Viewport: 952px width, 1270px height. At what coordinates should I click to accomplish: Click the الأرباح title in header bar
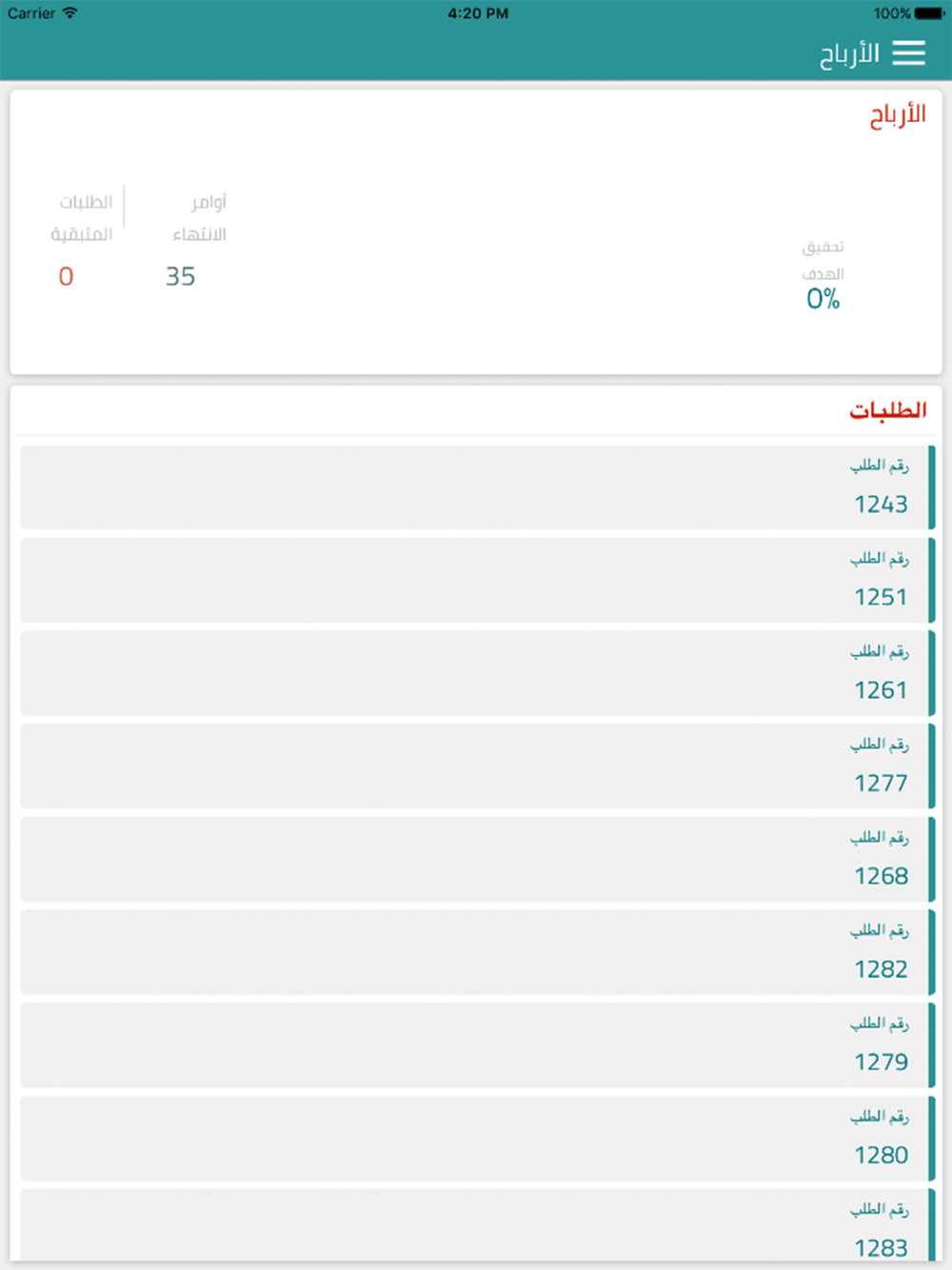pyautogui.click(x=849, y=53)
